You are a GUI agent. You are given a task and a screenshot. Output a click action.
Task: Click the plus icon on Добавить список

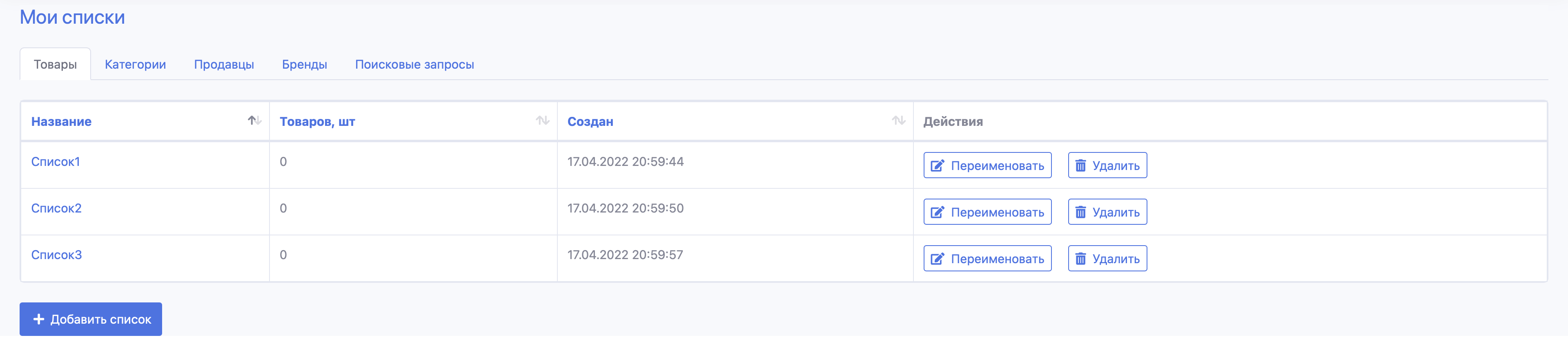(x=39, y=318)
